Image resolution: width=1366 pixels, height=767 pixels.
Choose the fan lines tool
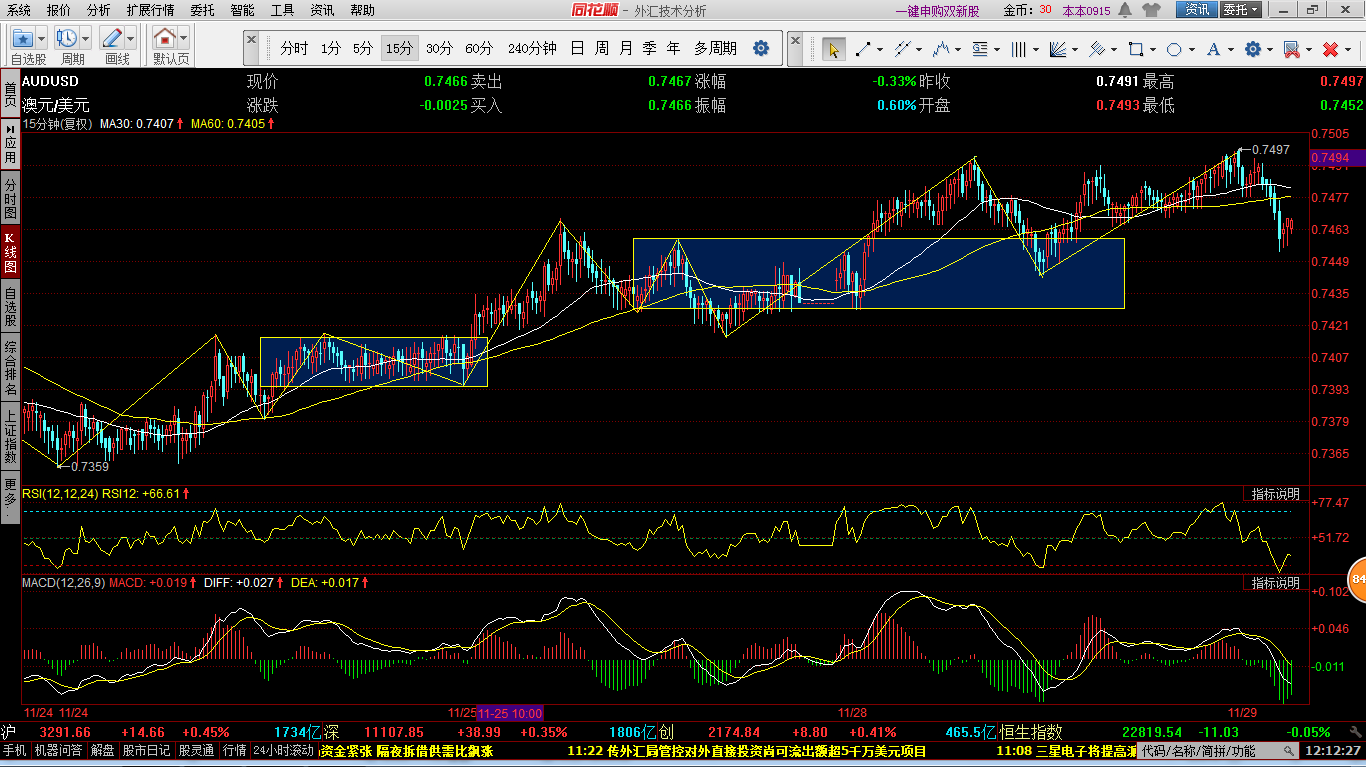(1059, 49)
